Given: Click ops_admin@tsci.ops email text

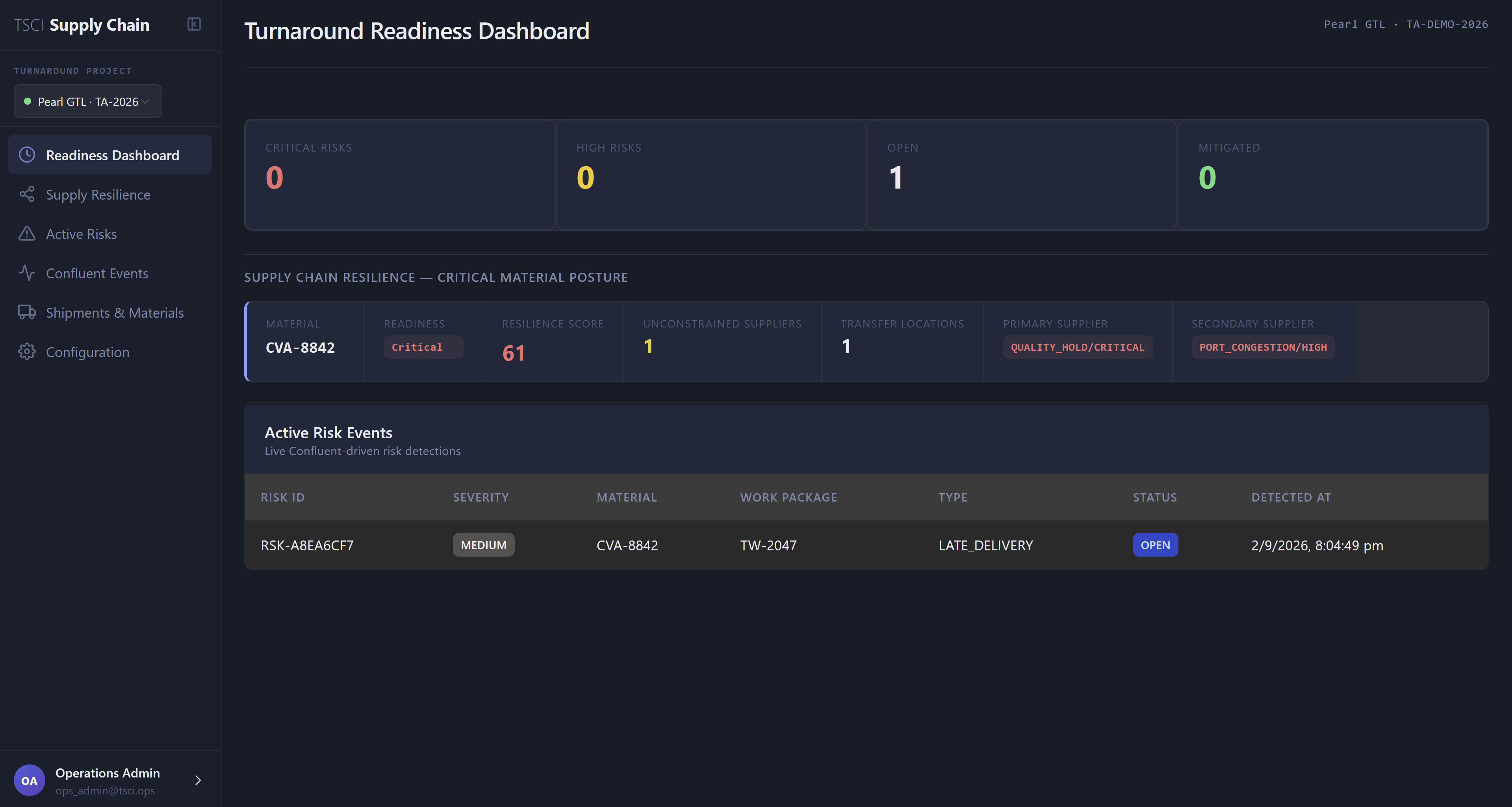Looking at the screenshot, I should [105, 790].
